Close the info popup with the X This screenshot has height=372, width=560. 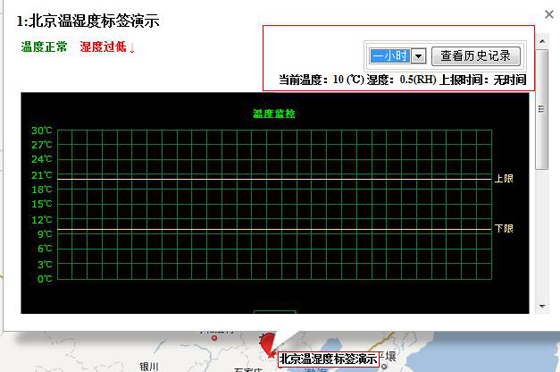[x=549, y=14]
